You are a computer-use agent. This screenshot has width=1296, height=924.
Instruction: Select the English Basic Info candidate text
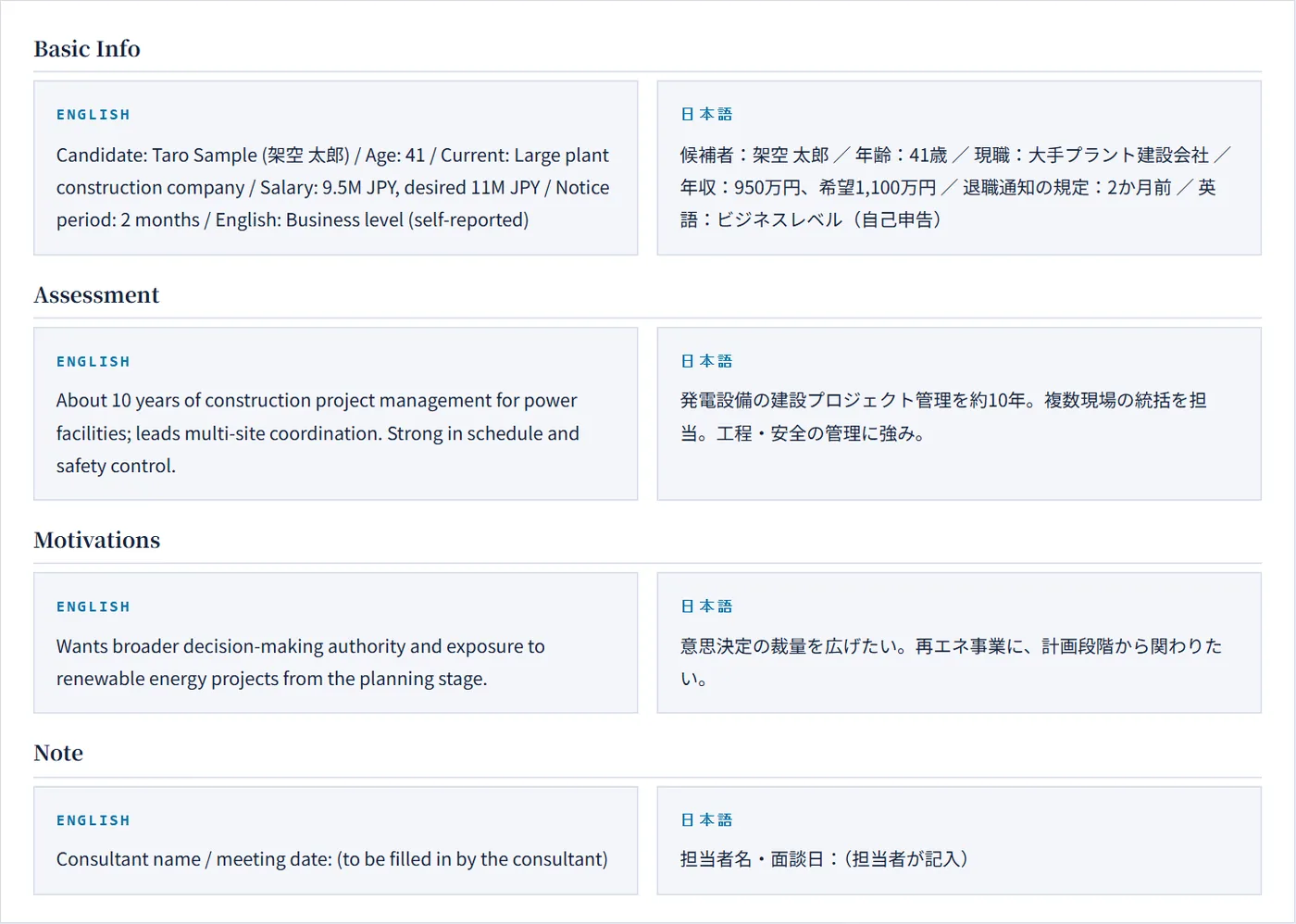pos(333,188)
